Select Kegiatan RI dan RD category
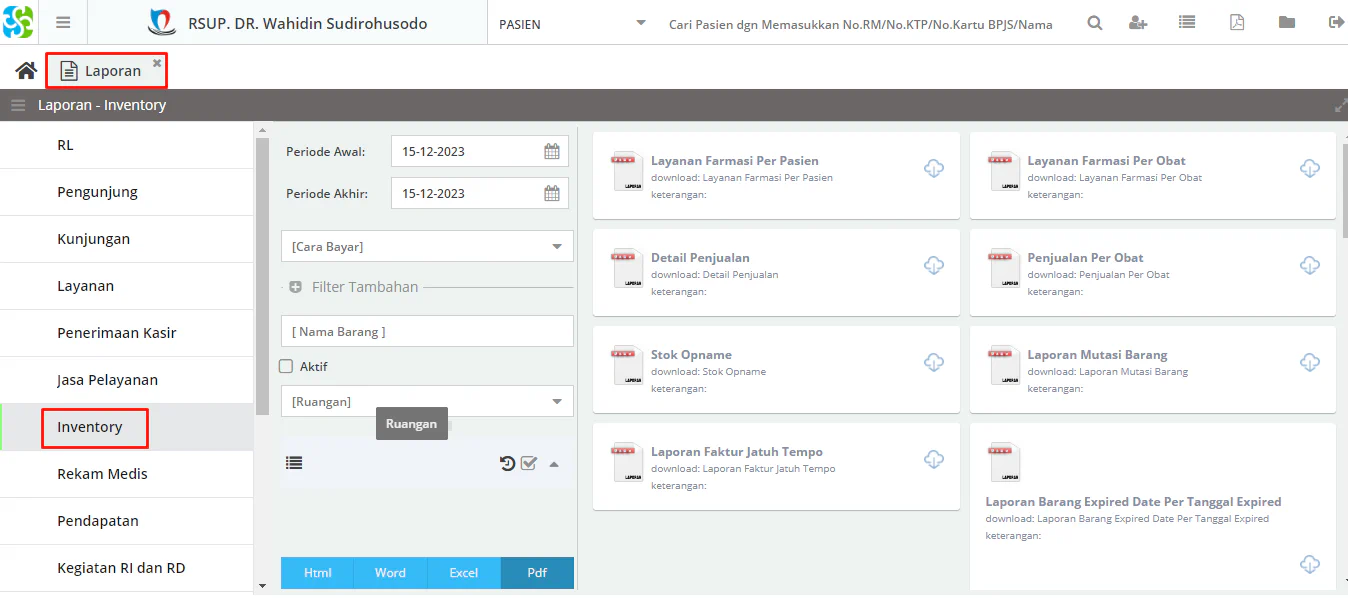This screenshot has height=598, width=1348. [x=126, y=568]
